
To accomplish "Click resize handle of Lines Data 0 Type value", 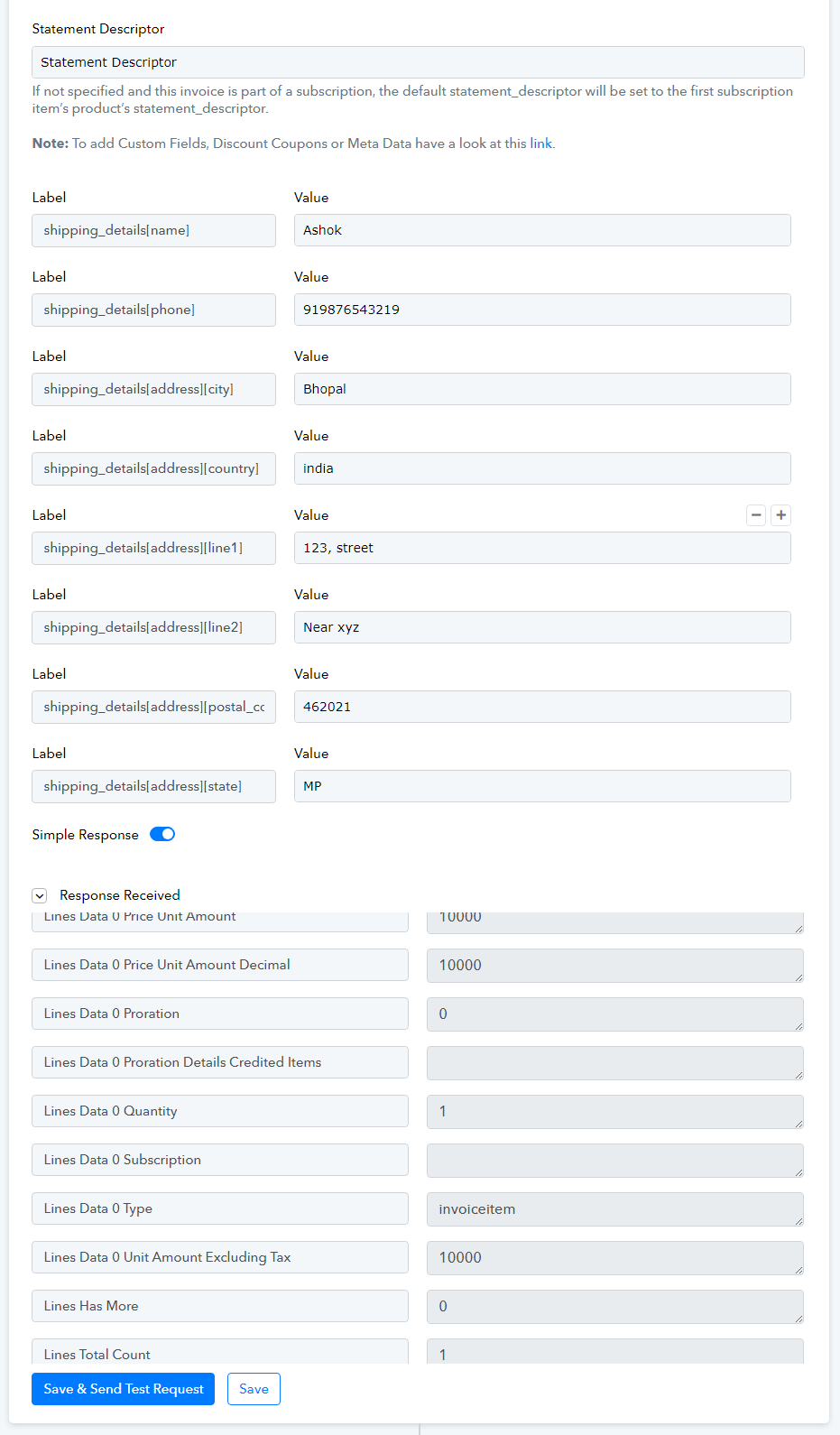I will coord(798,1221).
